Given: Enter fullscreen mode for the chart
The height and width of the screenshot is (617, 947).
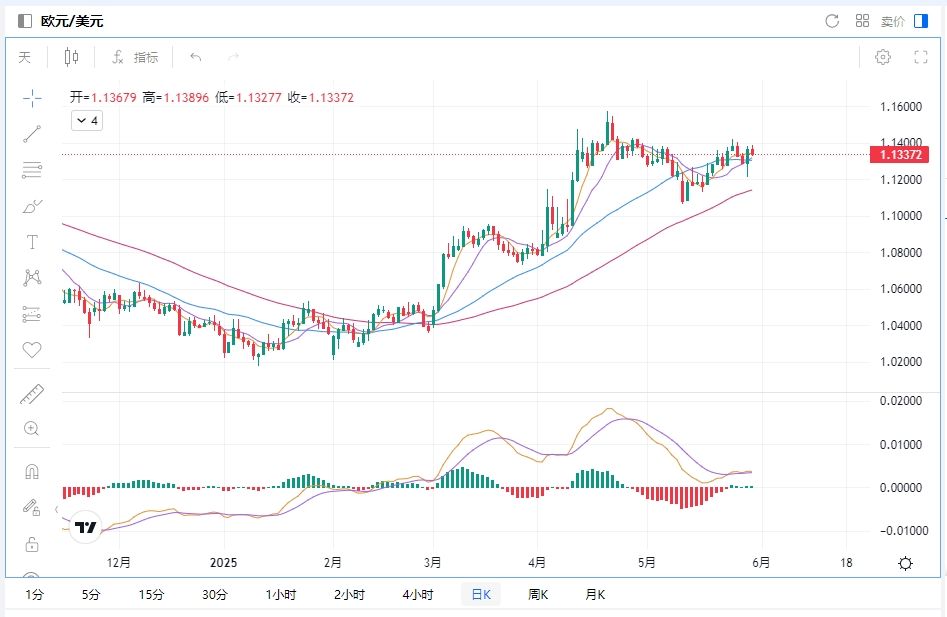Looking at the screenshot, I should [x=921, y=57].
